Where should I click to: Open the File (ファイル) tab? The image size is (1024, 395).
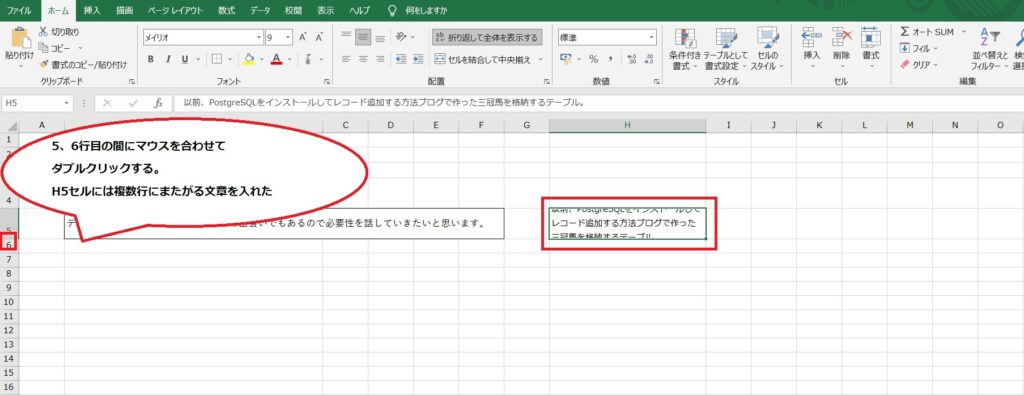coord(19,10)
